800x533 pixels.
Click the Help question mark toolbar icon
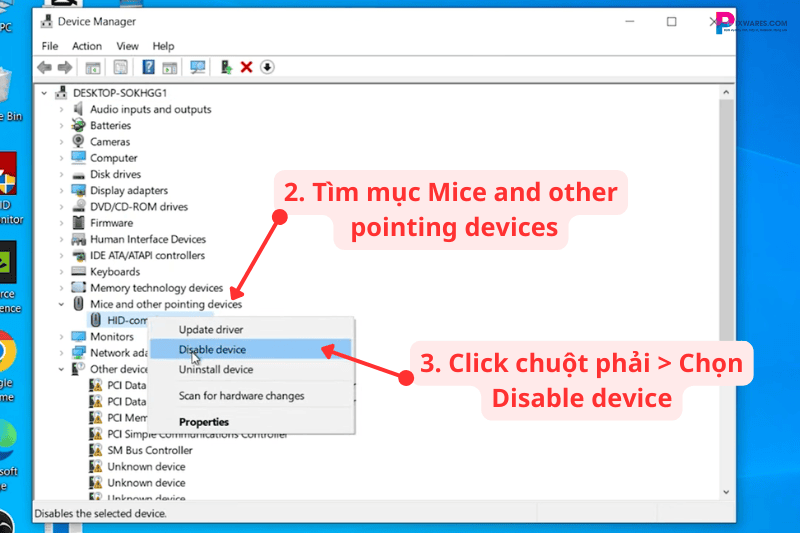coord(147,67)
